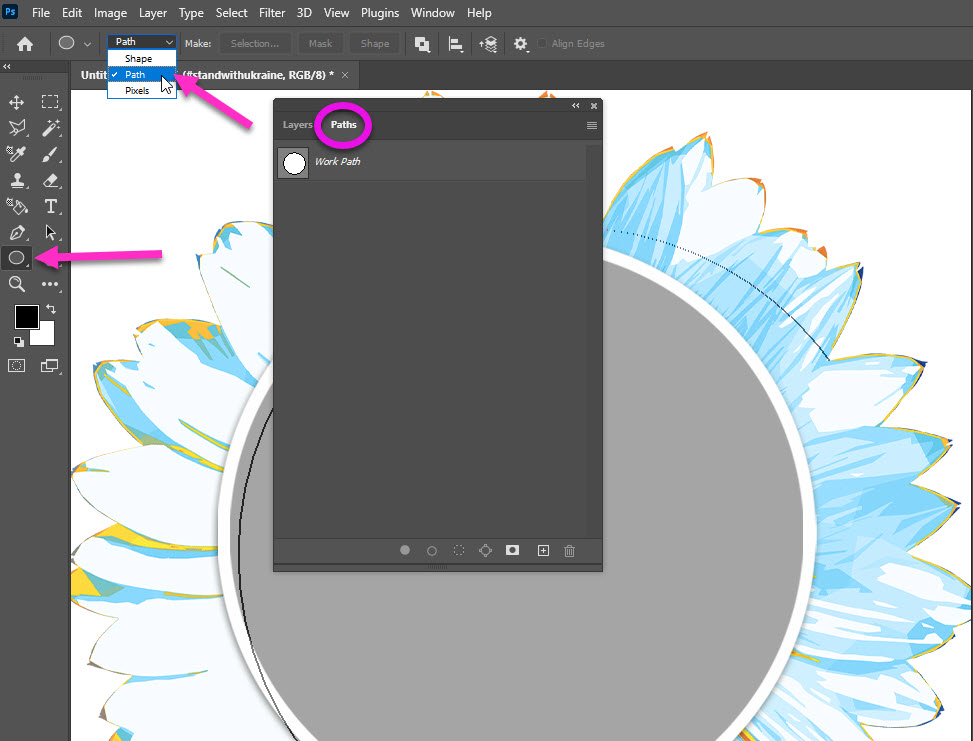Open the Select menu
This screenshot has width=973, height=741.
(231, 12)
